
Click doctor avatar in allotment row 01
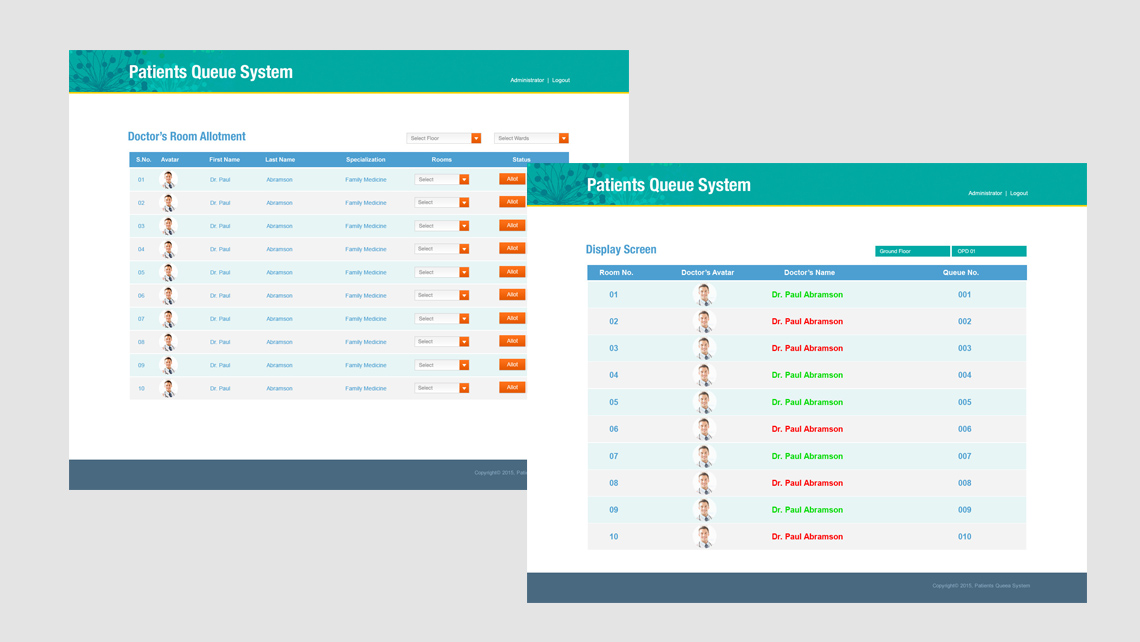[x=168, y=180]
